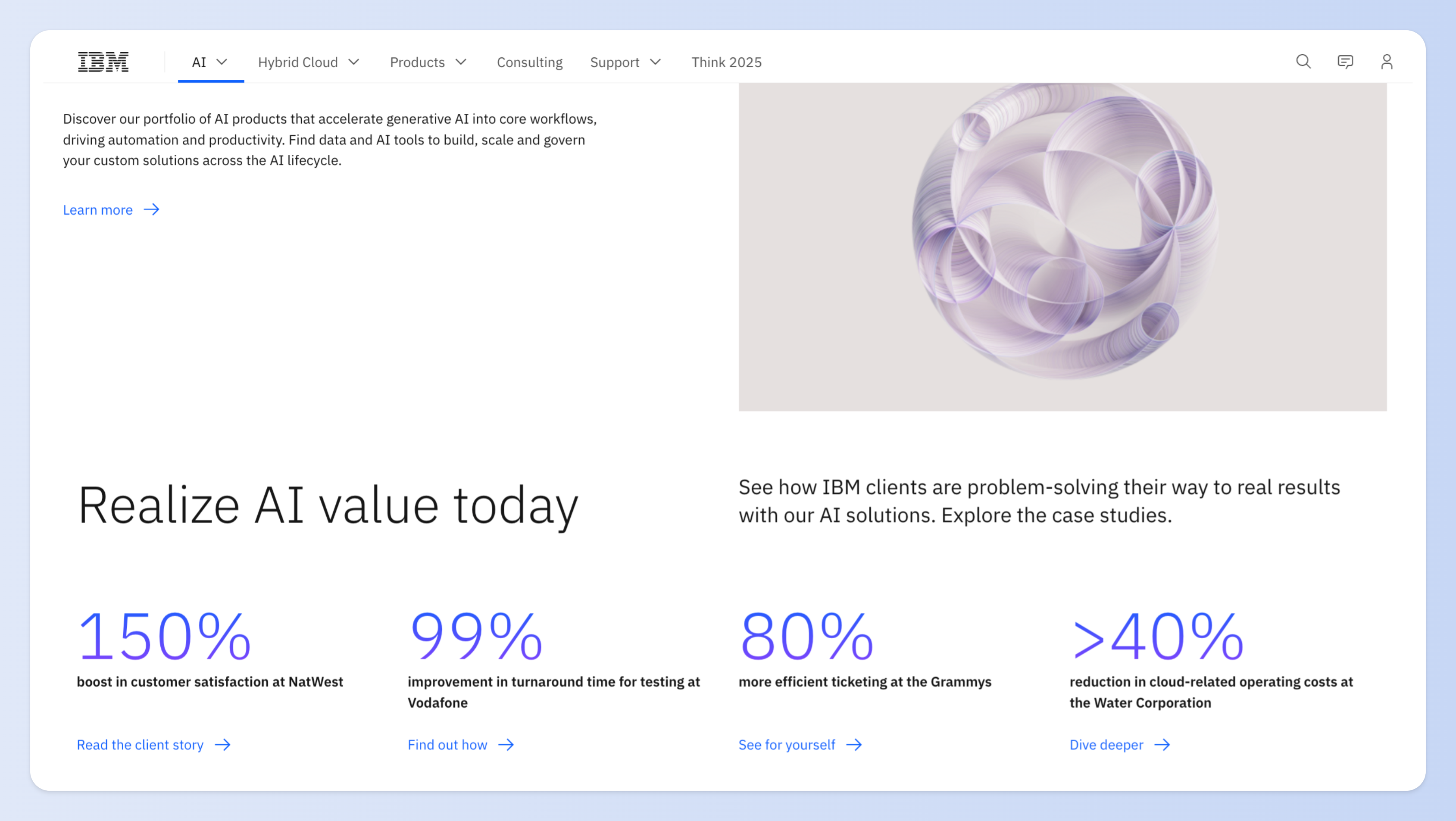Expand the AI menu chevron
The width and height of the screenshot is (1456, 821).
[222, 62]
